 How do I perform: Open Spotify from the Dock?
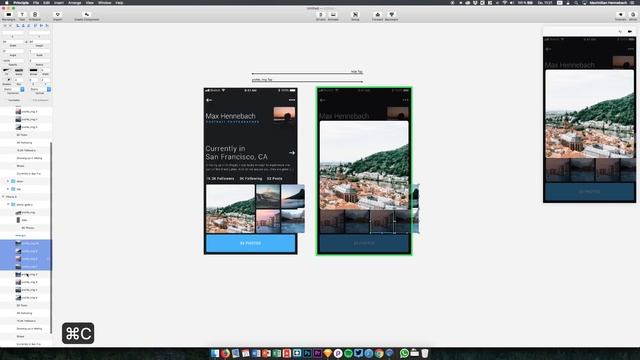pyautogui.click(x=348, y=353)
